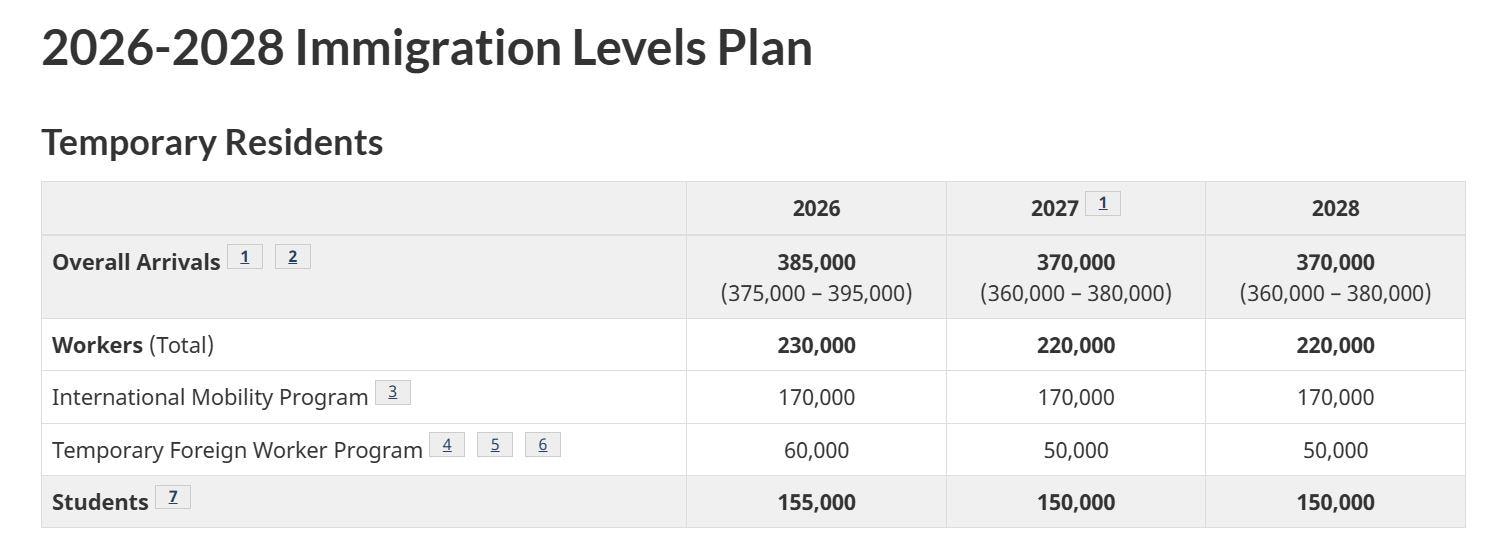Select the 230,000 workers total cell
Screen dimensions: 1512x556
click(816, 345)
